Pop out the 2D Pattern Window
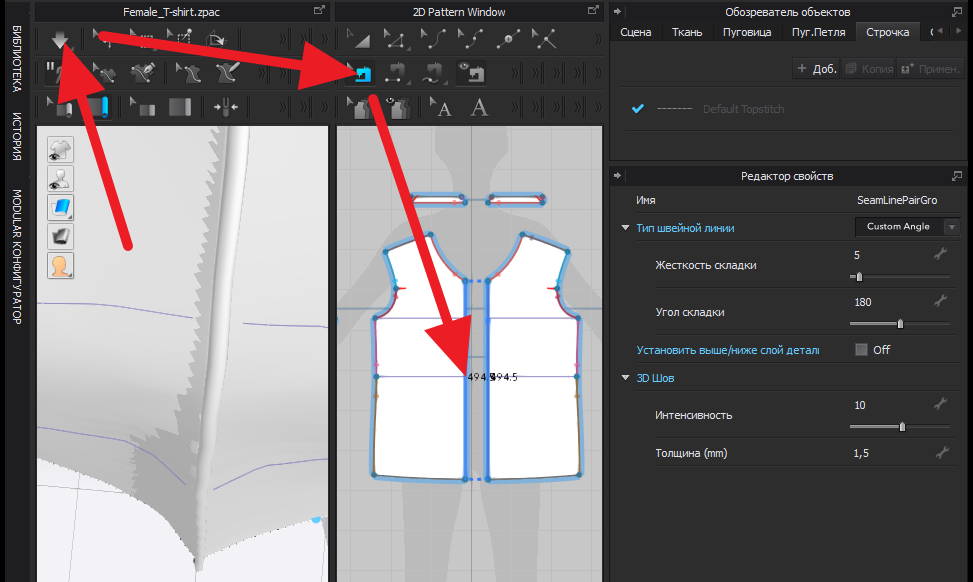973x582 pixels. coord(592,11)
